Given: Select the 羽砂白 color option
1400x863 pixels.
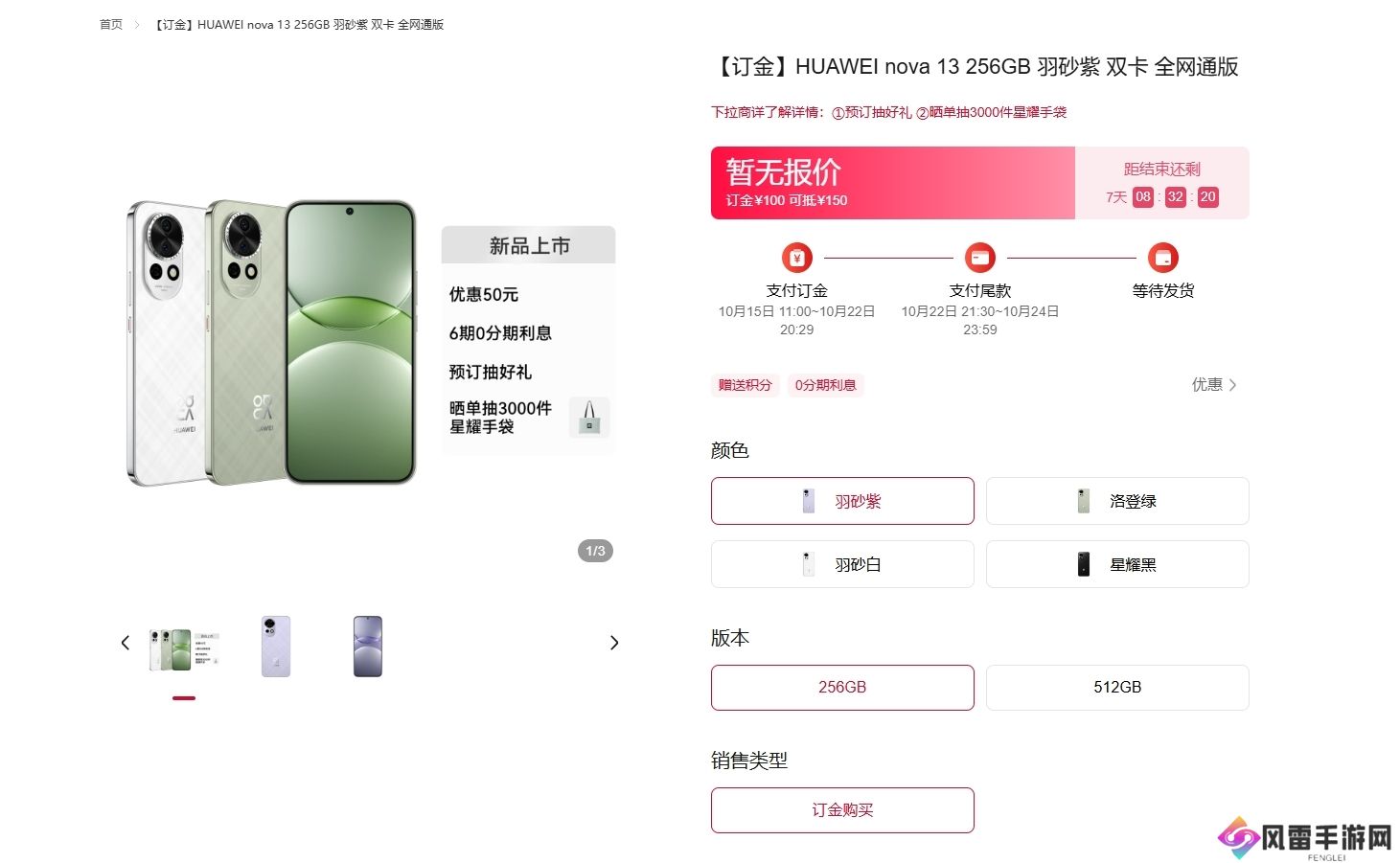Looking at the screenshot, I should (x=842, y=564).
